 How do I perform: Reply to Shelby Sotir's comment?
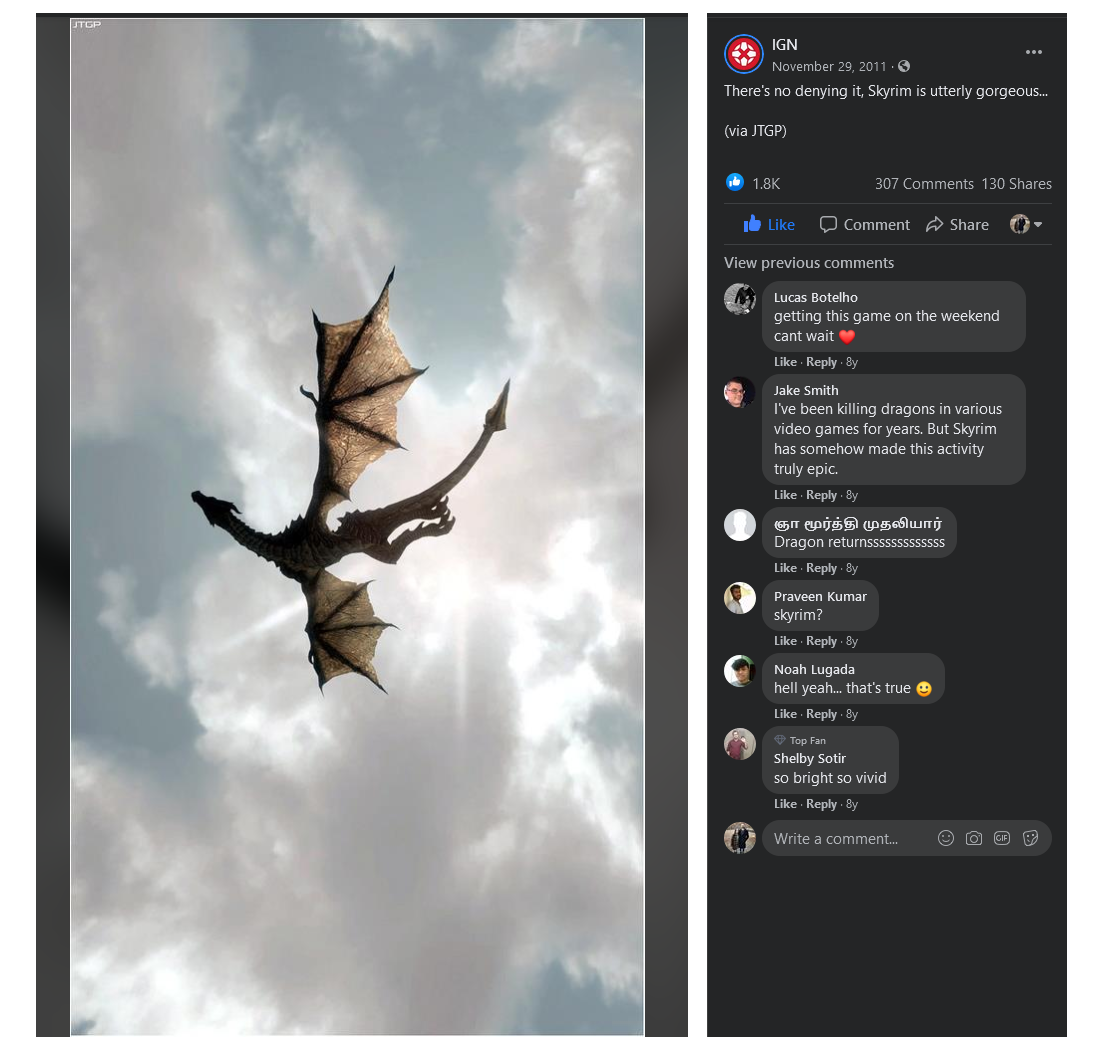[821, 803]
